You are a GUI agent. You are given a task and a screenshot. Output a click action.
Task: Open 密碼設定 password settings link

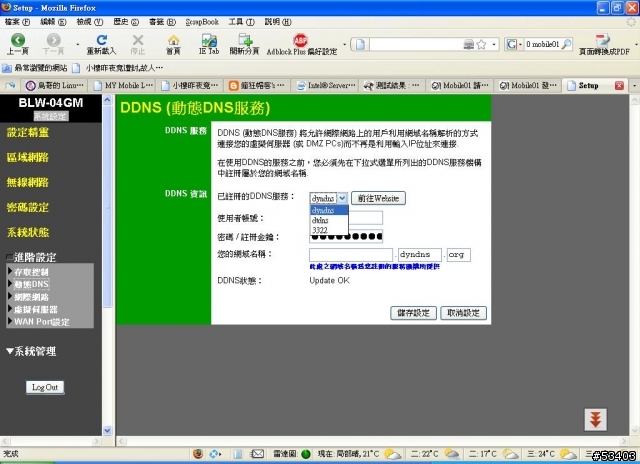pos(28,207)
